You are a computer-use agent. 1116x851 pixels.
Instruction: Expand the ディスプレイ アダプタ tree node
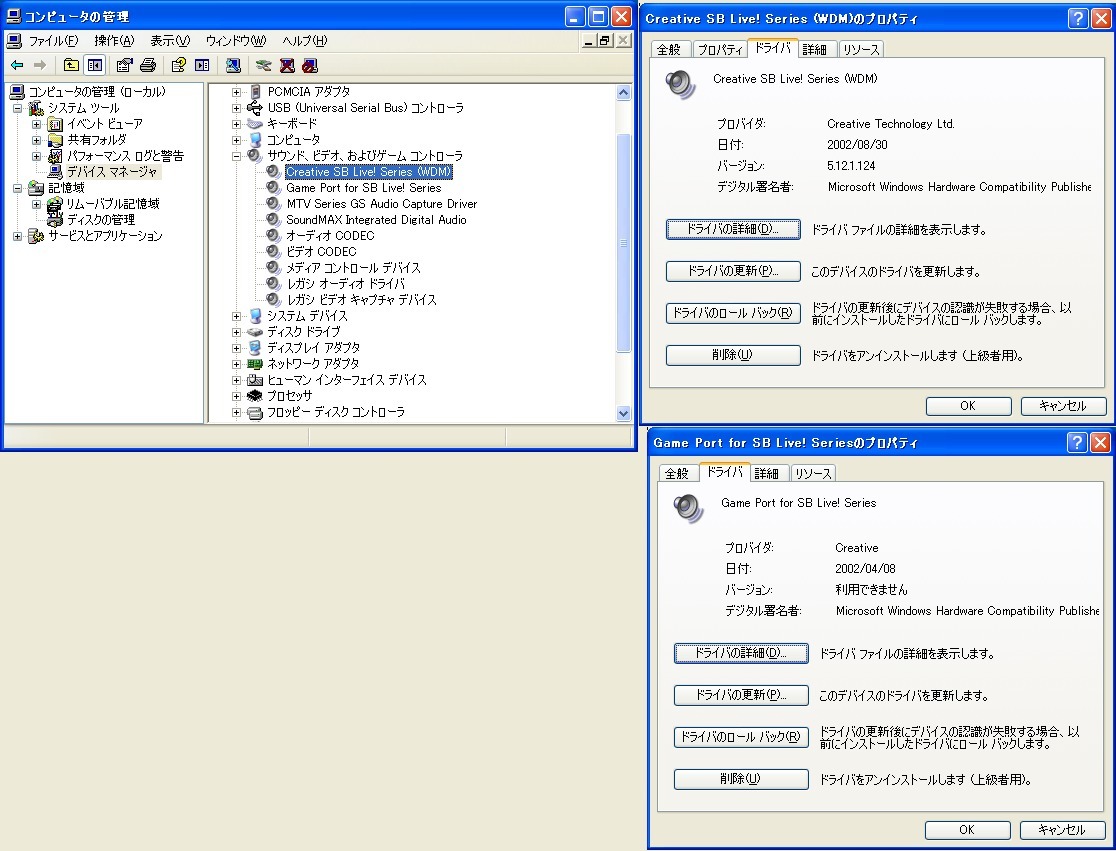point(237,348)
